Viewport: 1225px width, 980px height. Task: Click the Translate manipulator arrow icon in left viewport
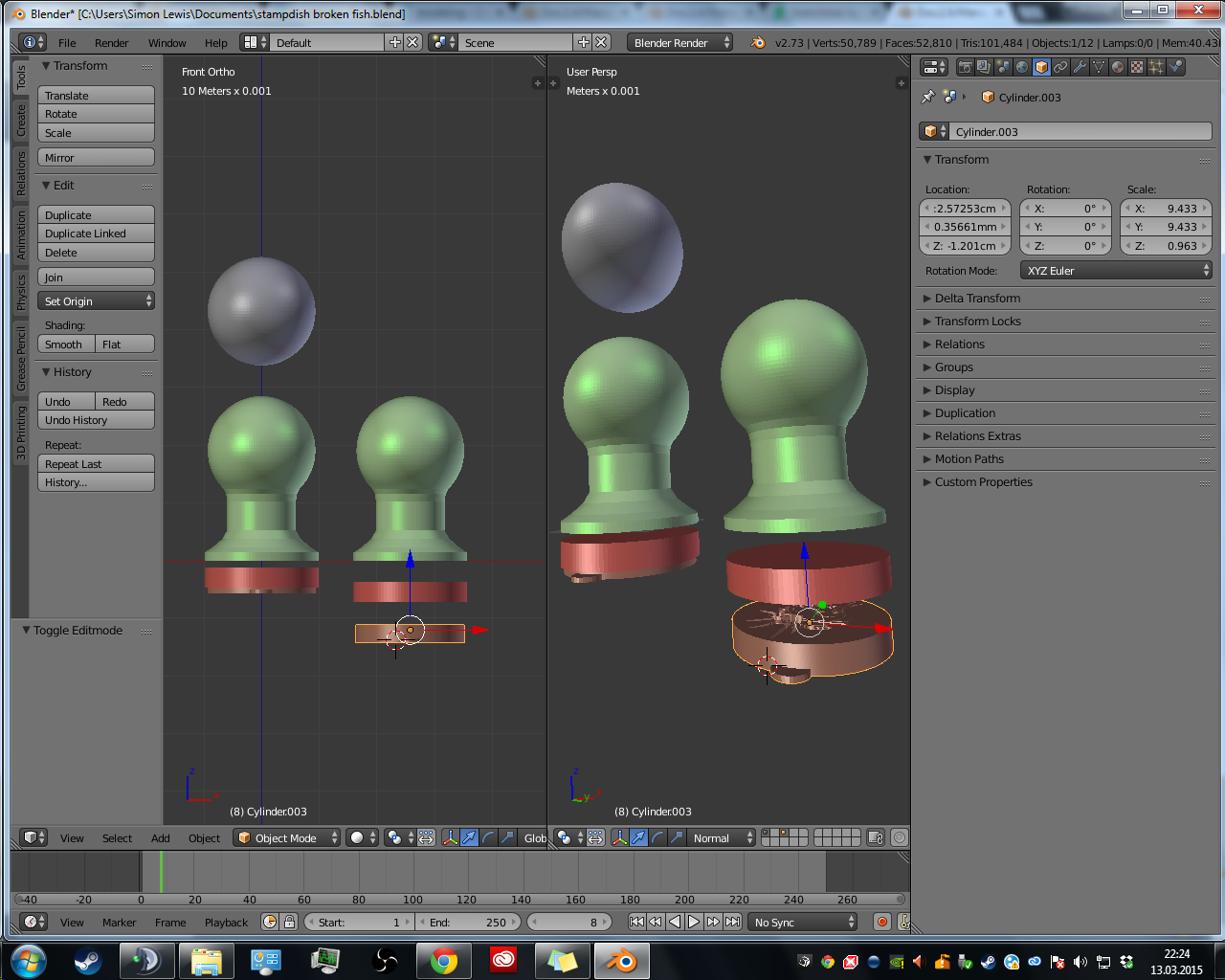point(469,838)
